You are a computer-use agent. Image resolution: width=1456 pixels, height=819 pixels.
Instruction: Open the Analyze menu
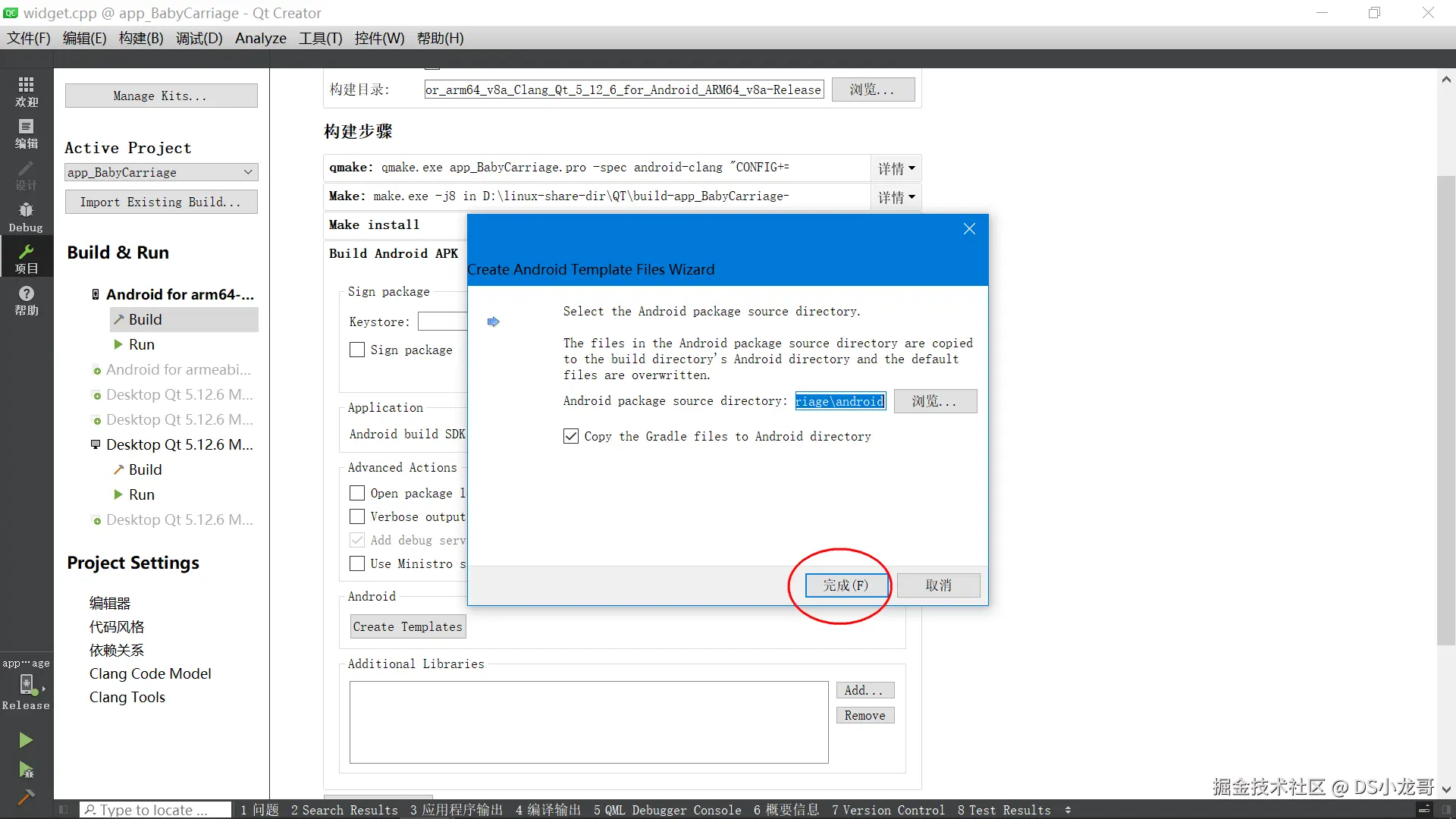pos(260,38)
